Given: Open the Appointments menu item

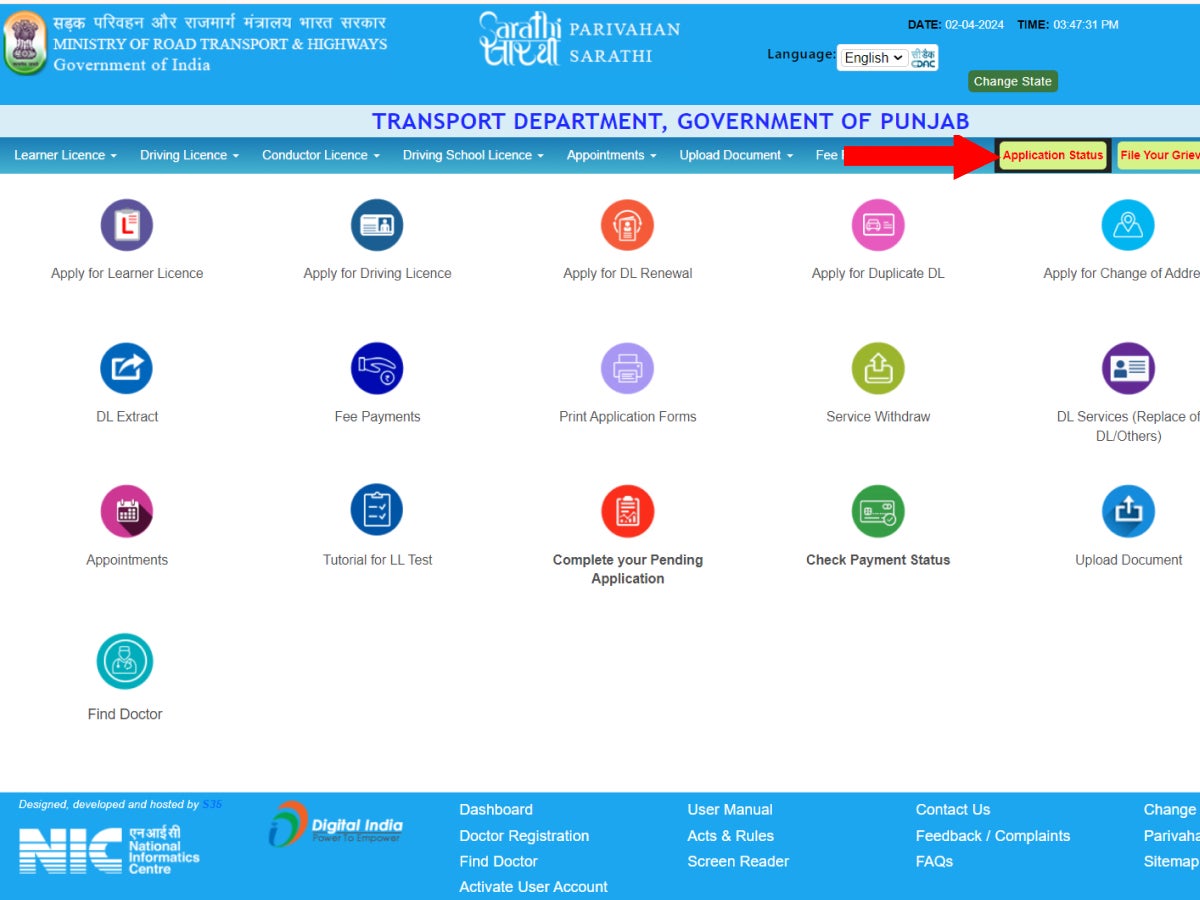Looking at the screenshot, I should (x=611, y=155).
